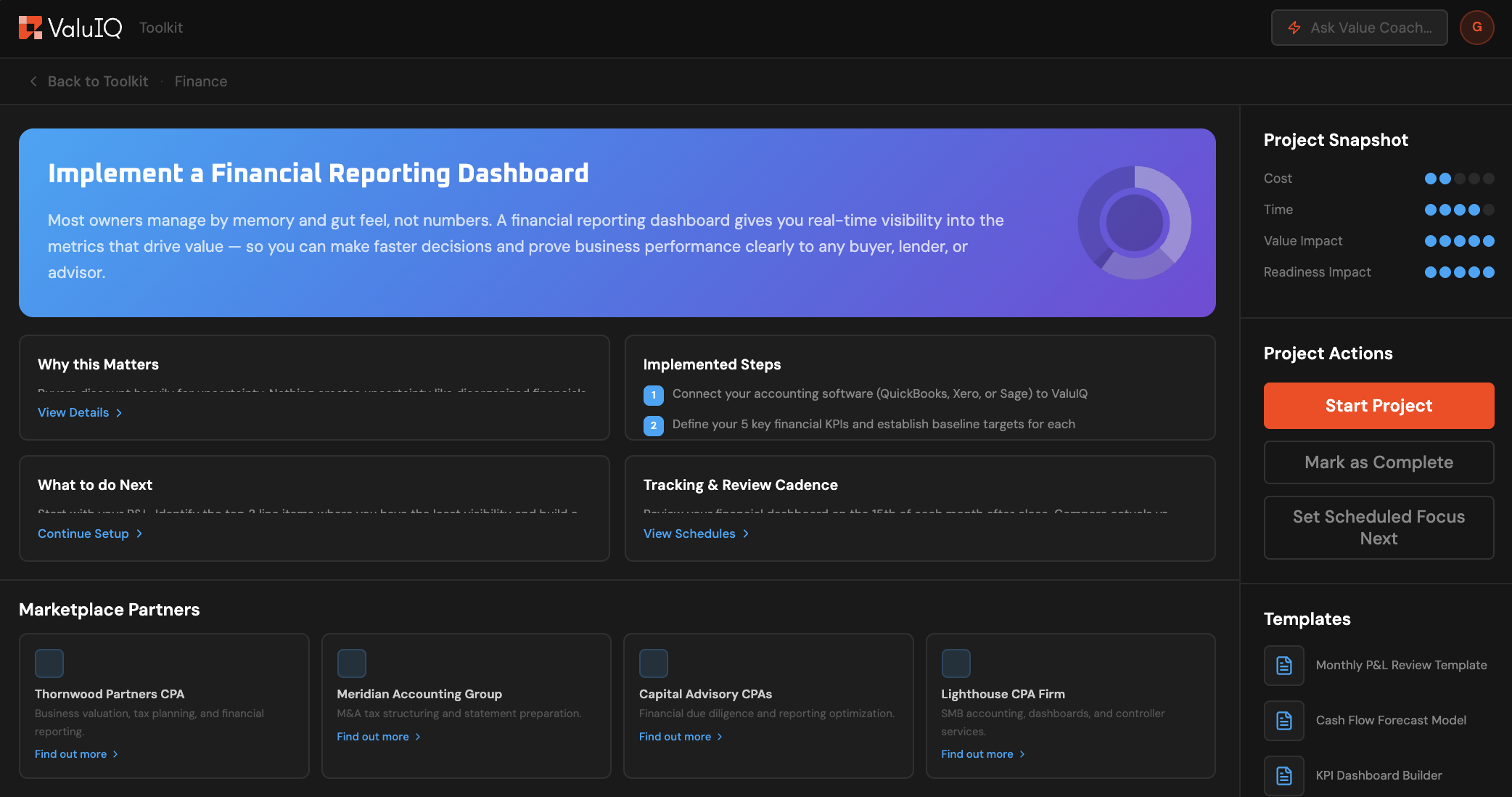Click chevron beside Capital Advisory Find out more
The height and width of the screenshot is (797, 1512).
(720, 737)
